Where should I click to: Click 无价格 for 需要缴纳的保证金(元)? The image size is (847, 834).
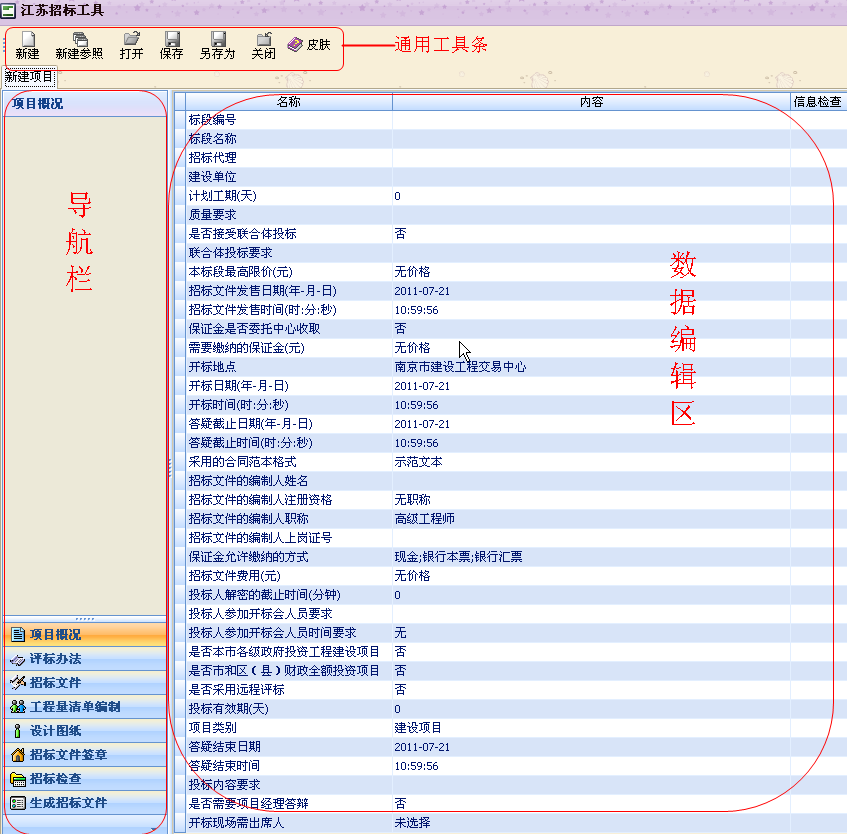pyautogui.click(x=591, y=348)
